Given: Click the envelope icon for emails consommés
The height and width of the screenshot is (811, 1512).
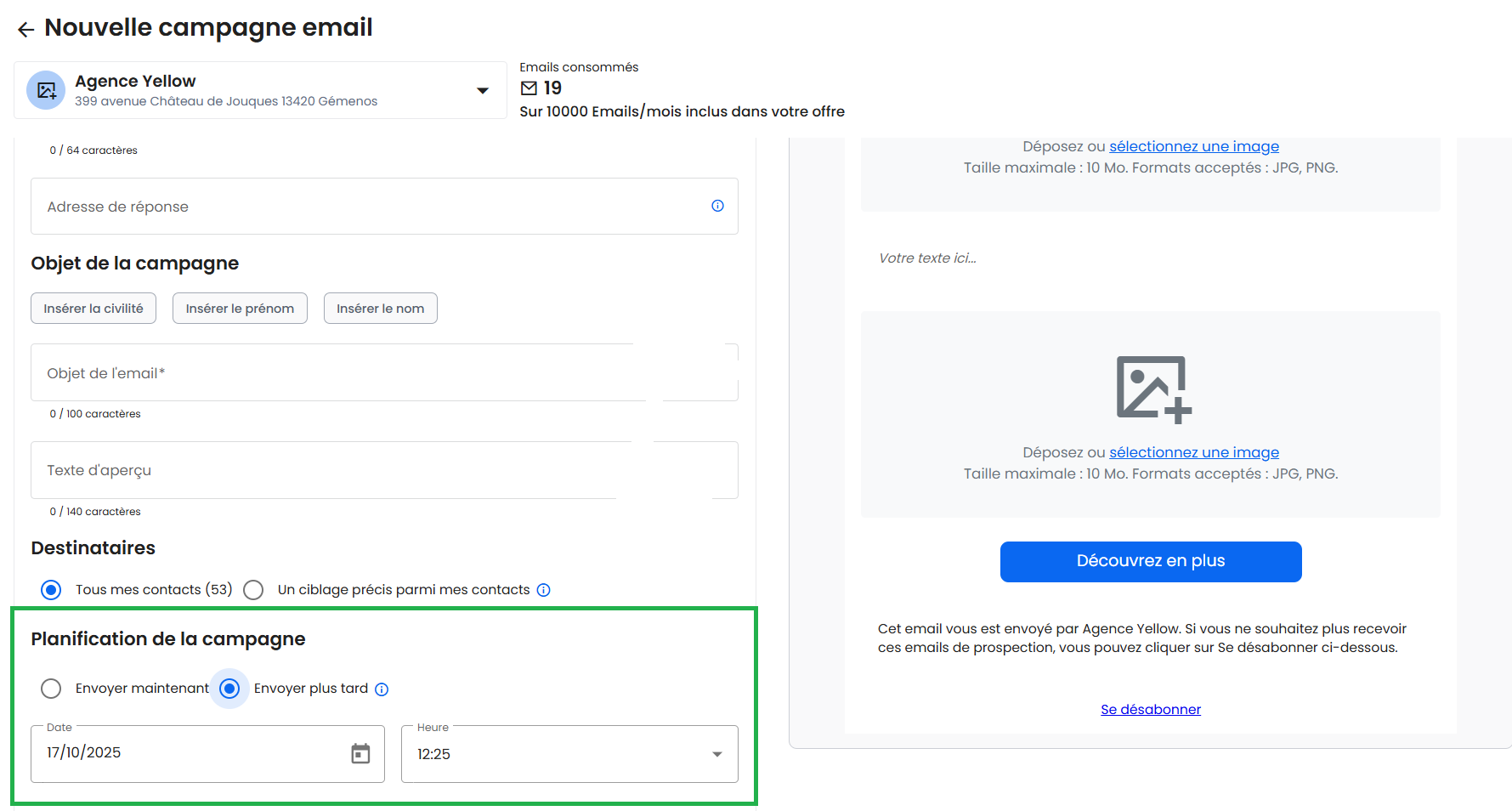Looking at the screenshot, I should pos(529,88).
